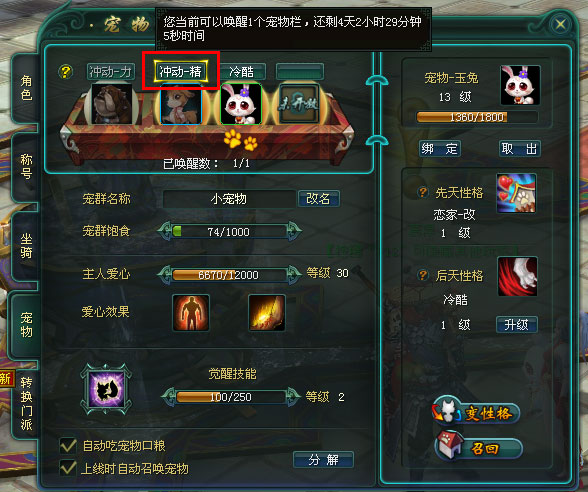Click the 变性格 button

tap(476, 412)
